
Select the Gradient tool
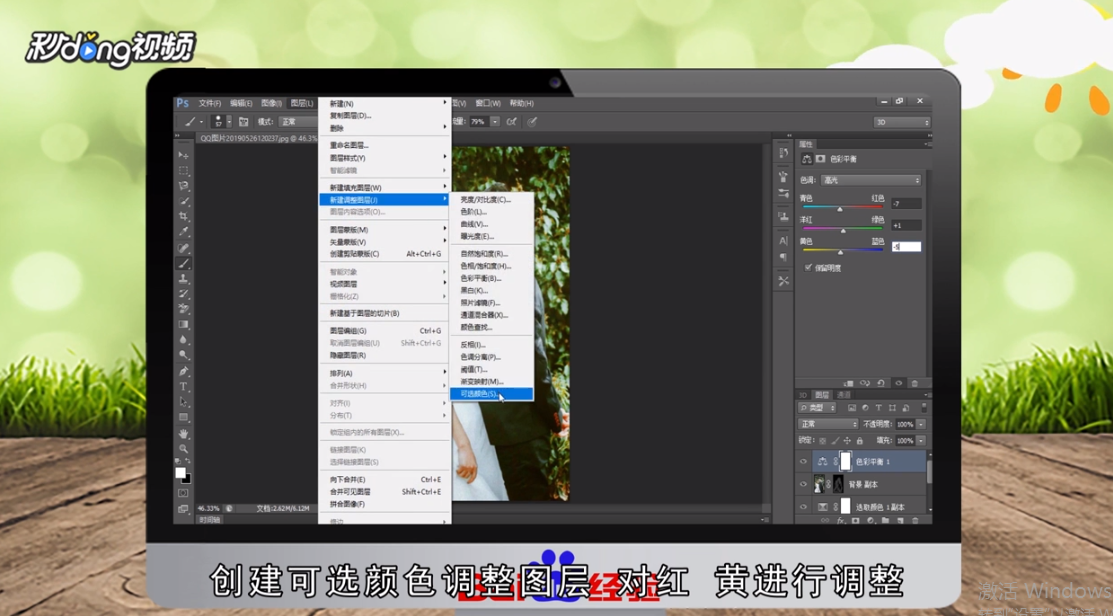(183, 324)
